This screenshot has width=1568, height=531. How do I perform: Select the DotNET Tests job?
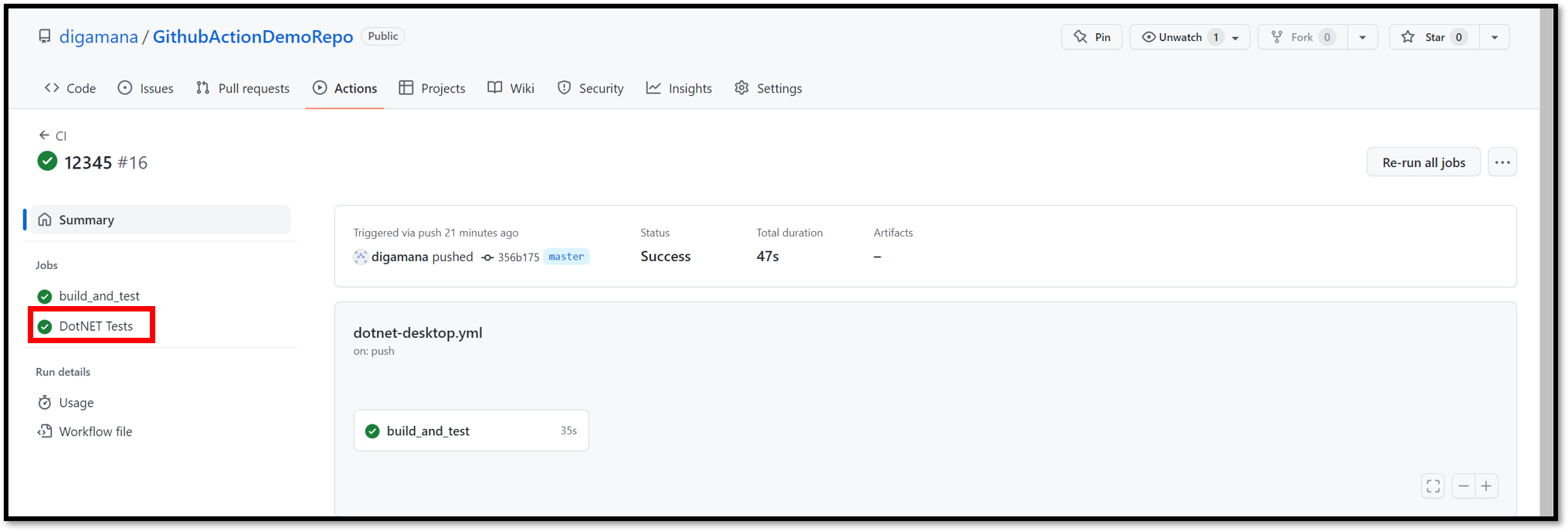click(x=95, y=326)
